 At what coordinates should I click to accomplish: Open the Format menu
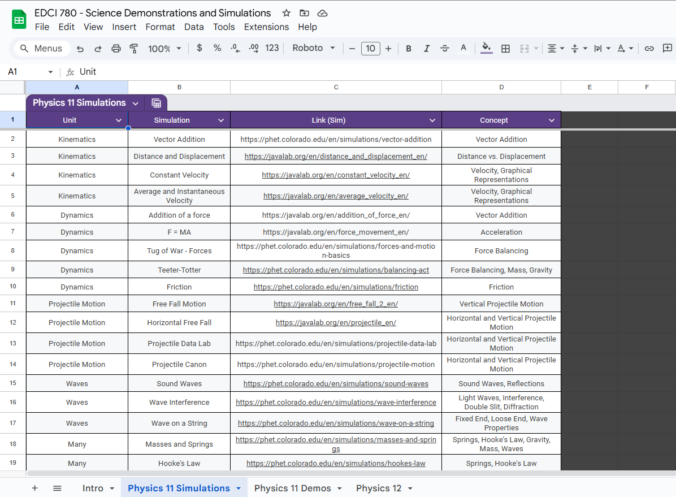[160, 27]
